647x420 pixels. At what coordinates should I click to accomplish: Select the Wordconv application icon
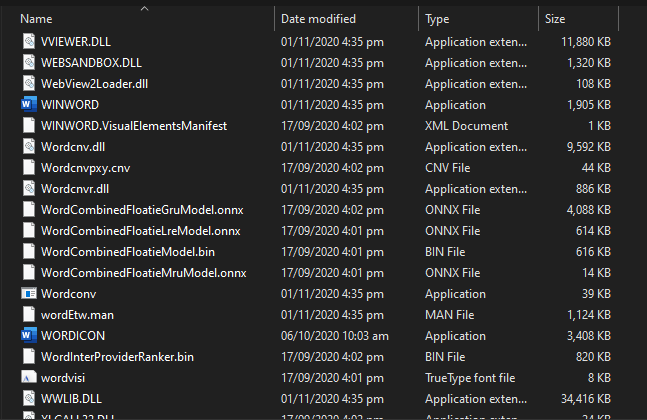(x=29, y=293)
